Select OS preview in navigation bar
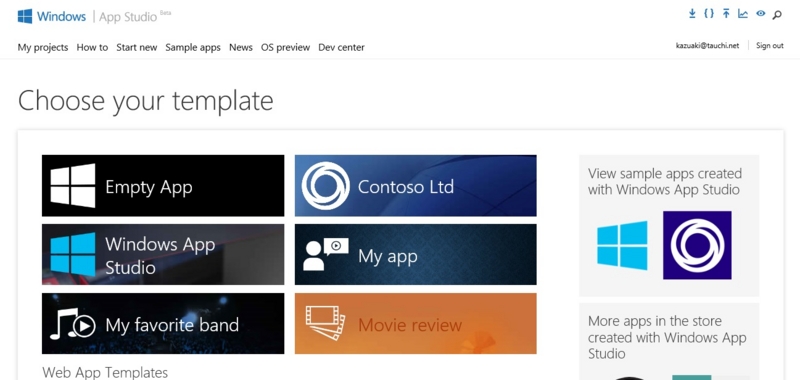Image resolution: width=800 pixels, height=380 pixels. [285, 47]
